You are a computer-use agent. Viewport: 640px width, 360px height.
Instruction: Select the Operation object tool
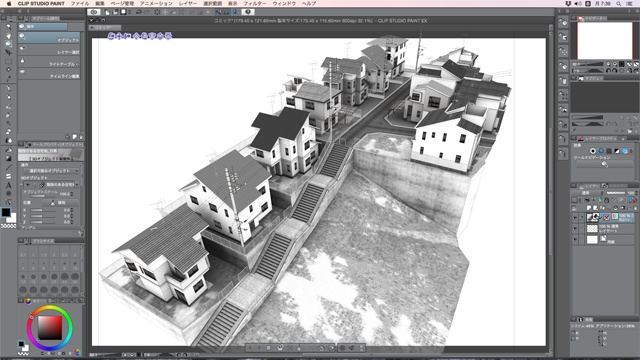click(8, 44)
